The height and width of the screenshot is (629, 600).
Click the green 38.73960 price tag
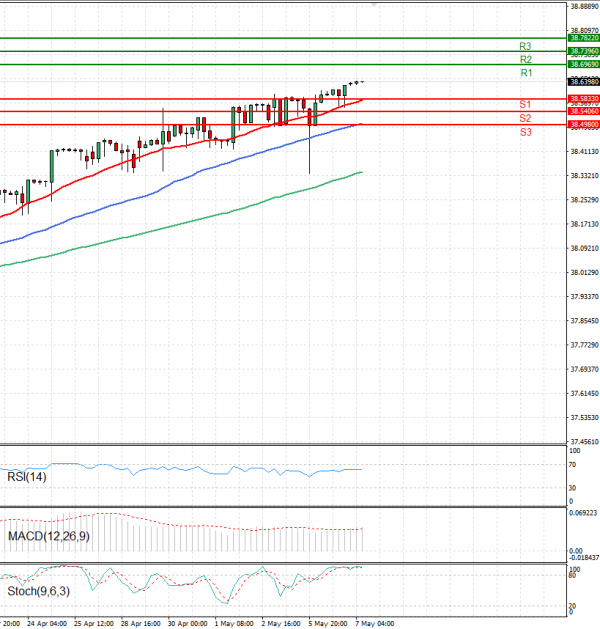(x=582, y=51)
